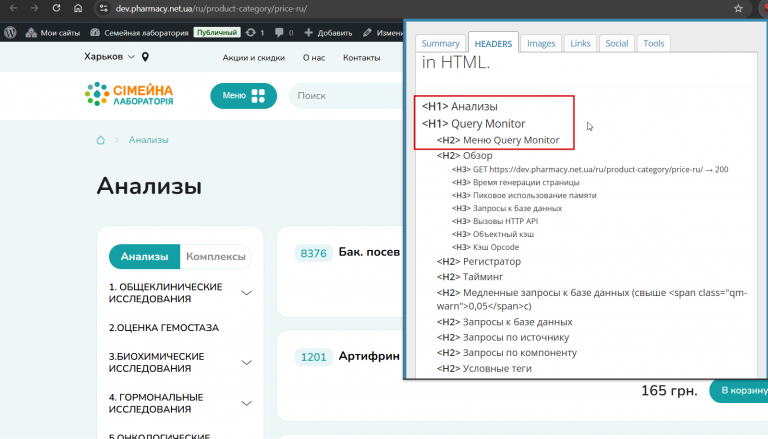Viewport: 768px width, 439px height.
Task: Open the Social tab
Action: point(617,43)
